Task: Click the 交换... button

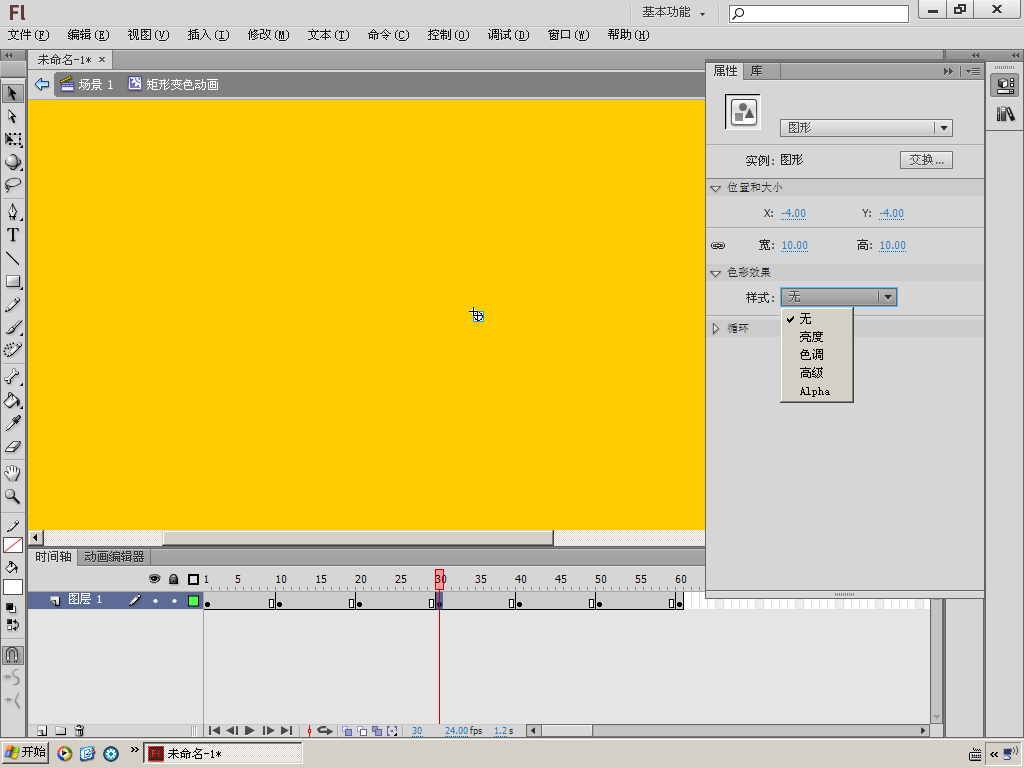Action: tap(925, 160)
